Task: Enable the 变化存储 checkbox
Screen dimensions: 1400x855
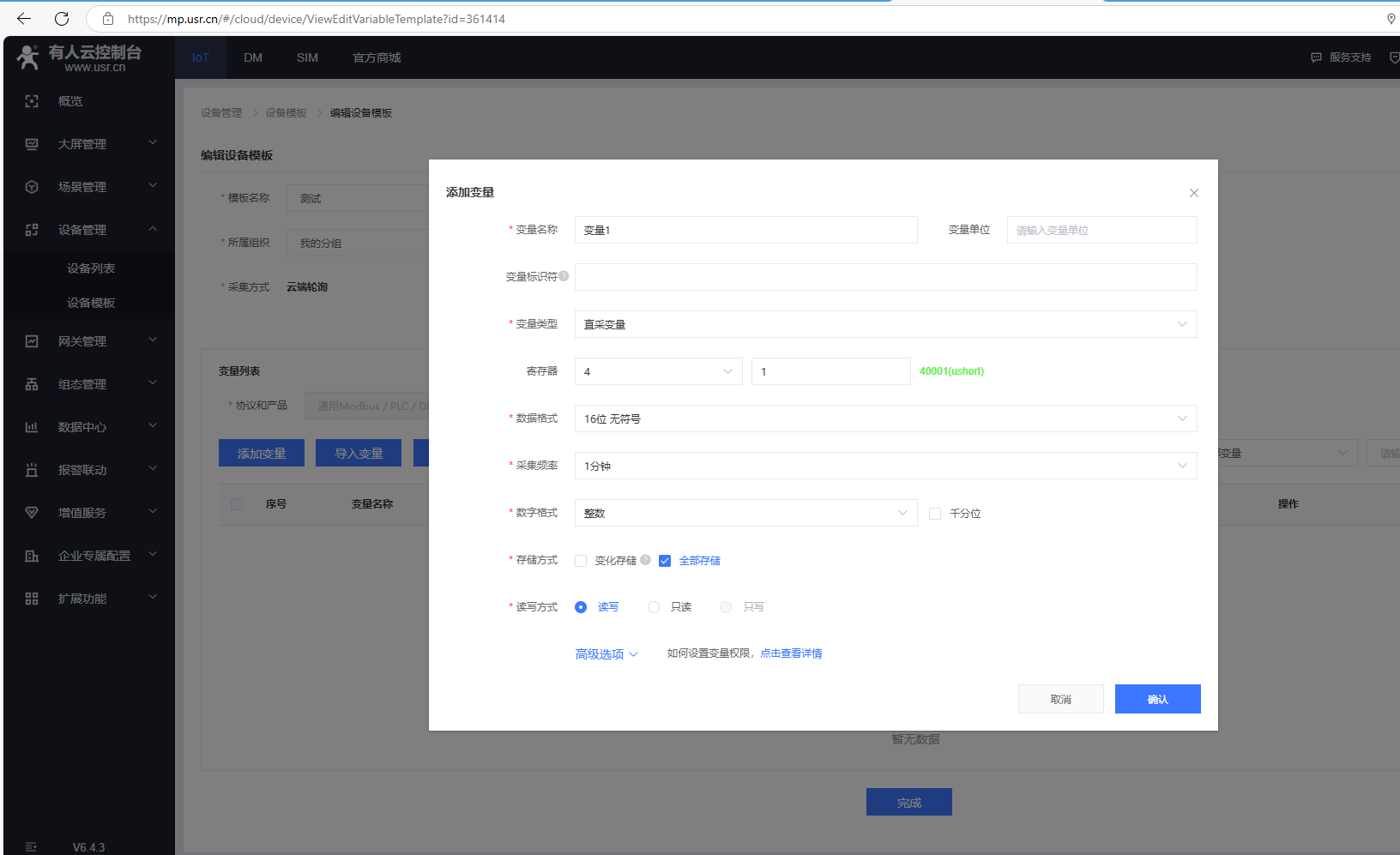Action: point(581,561)
